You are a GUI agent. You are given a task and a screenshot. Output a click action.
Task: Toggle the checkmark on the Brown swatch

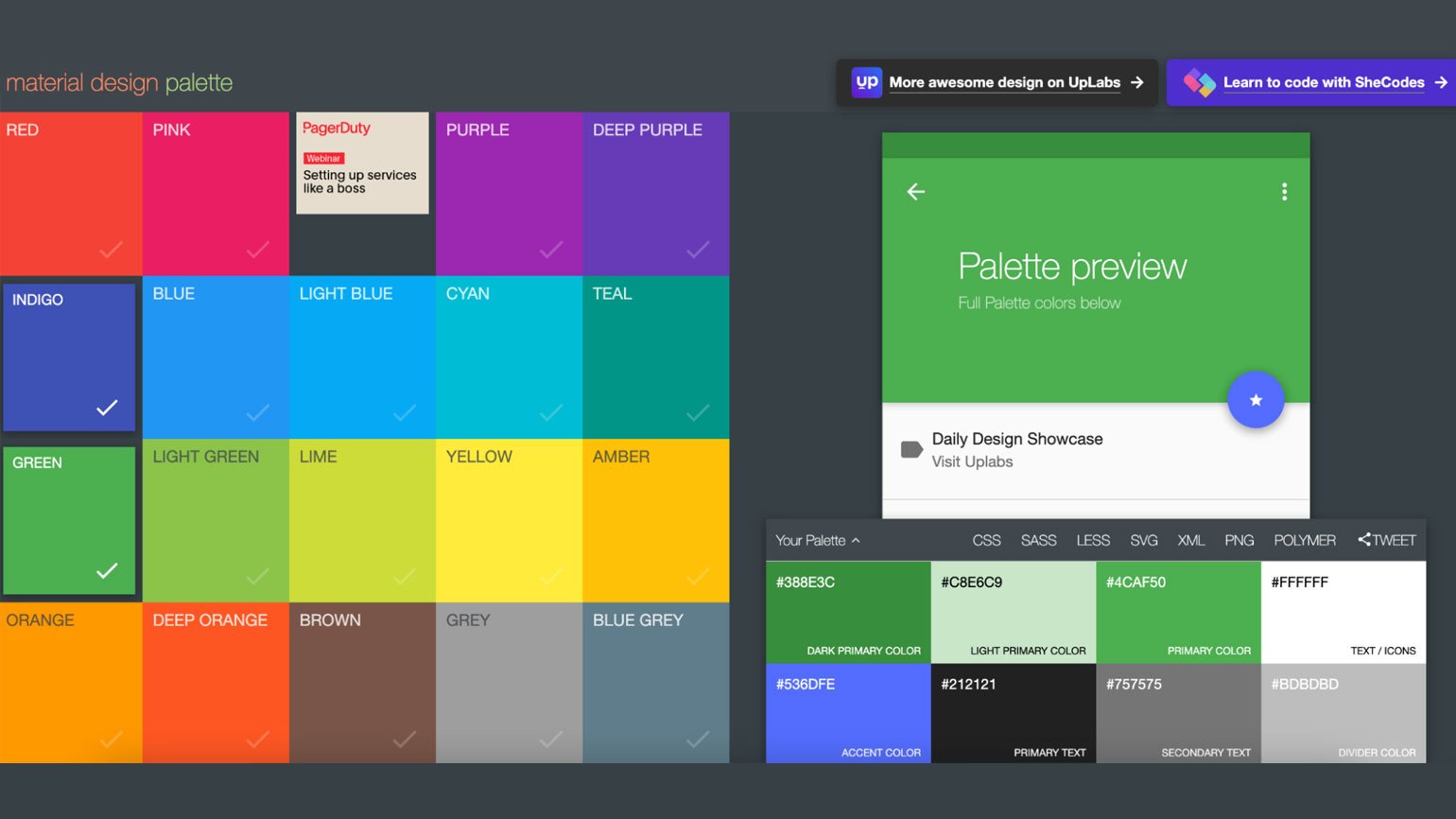[405, 739]
